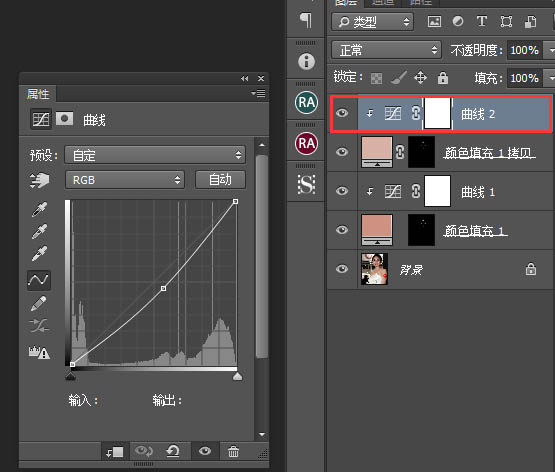
Task: Open the RGB channel dropdown
Action: pos(125,180)
